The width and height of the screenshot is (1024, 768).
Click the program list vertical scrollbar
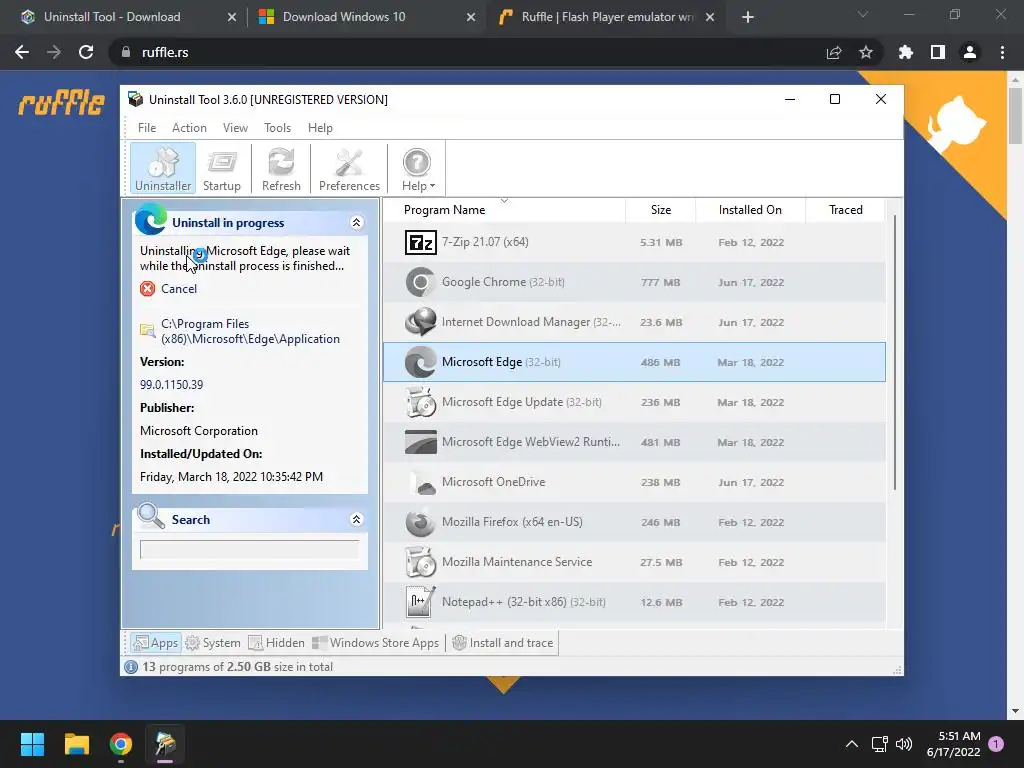894,353
